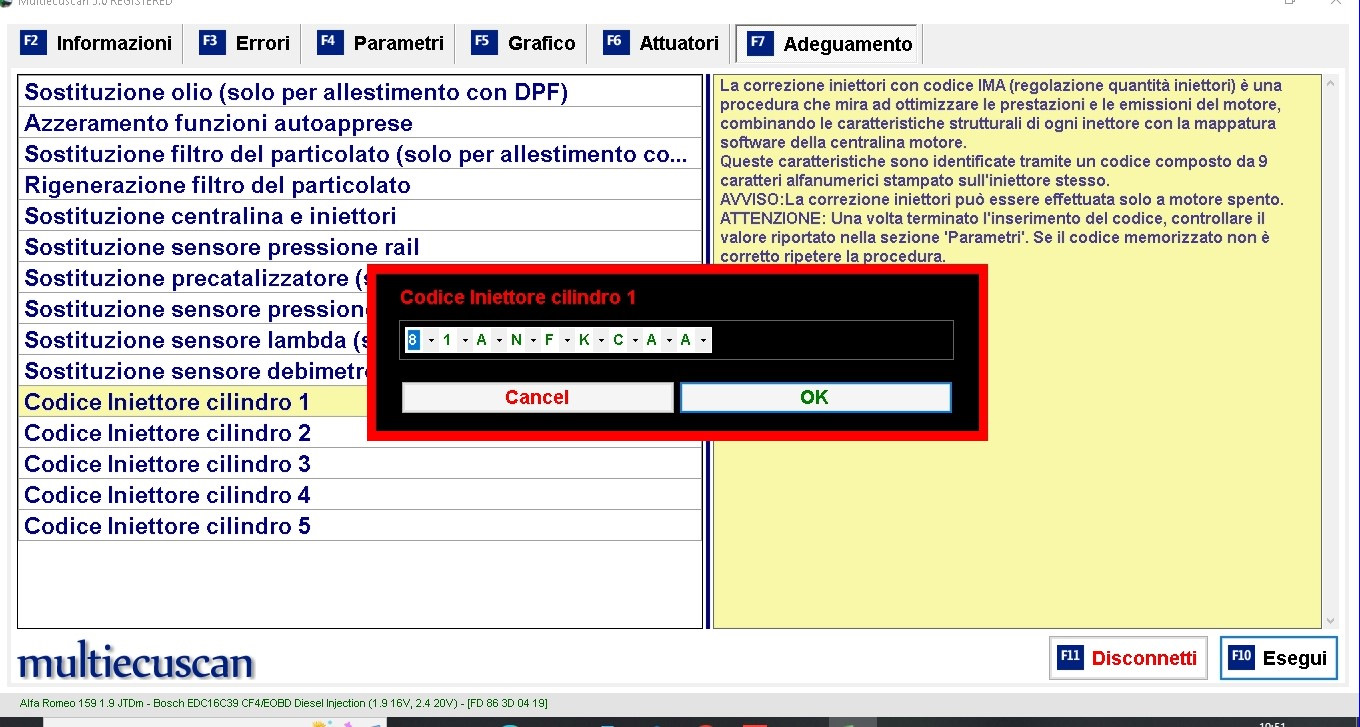Image resolution: width=1360 pixels, height=727 pixels.
Task: Click the F2 key icon beside Informazioni
Action: click(31, 42)
